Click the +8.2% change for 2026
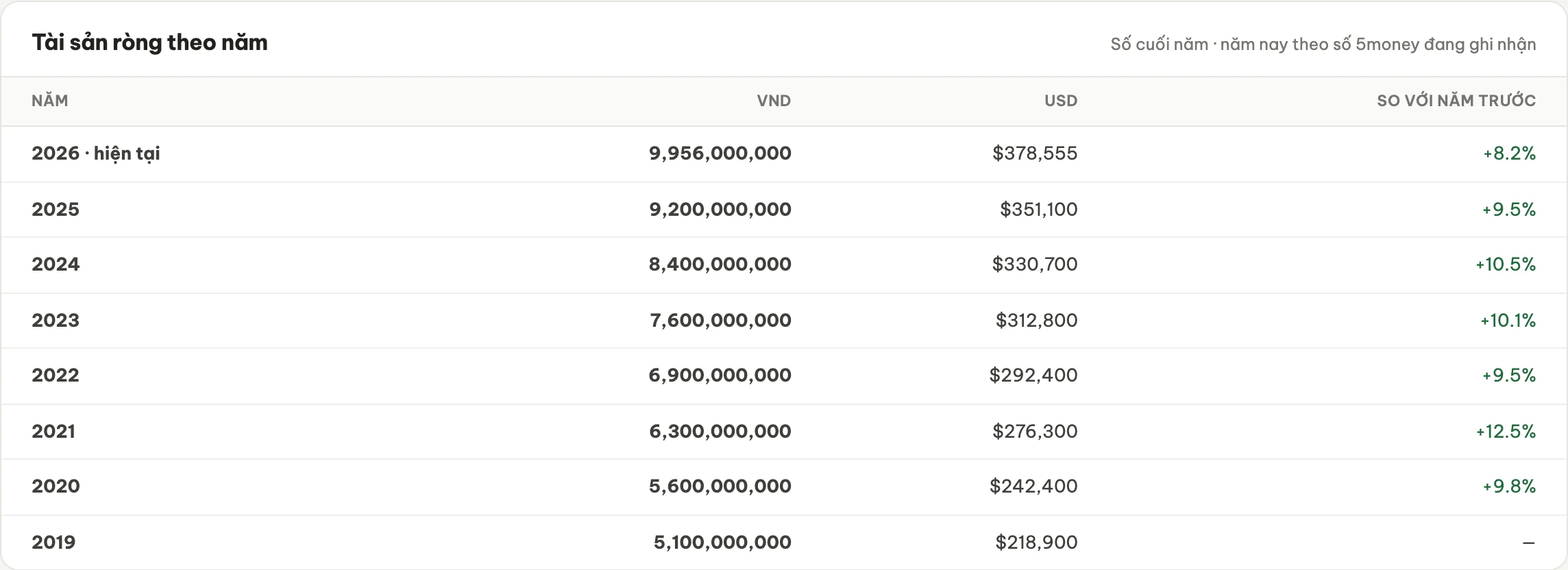This screenshot has height=570, width=1568. [1510, 153]
